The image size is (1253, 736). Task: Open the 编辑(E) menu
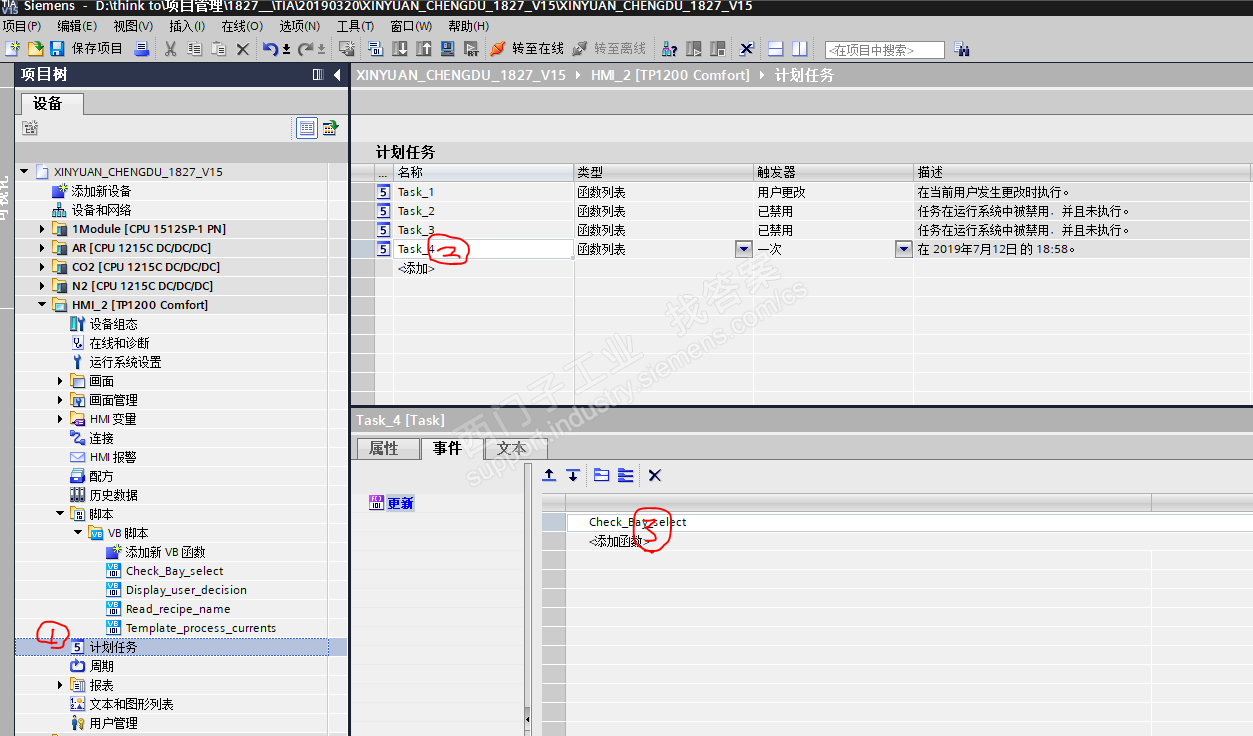77,26
